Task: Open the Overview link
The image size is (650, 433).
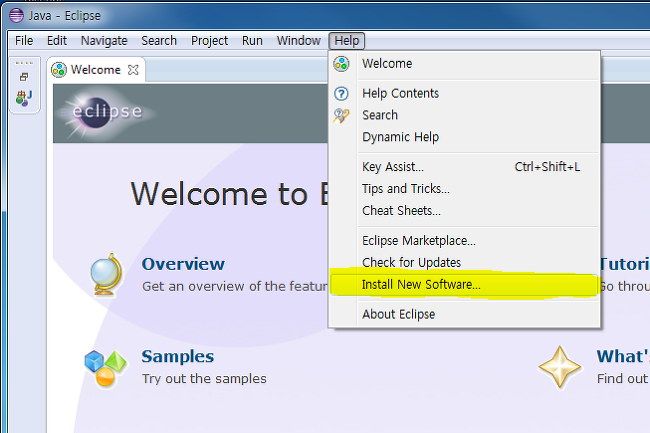Action: click(183, 264)
